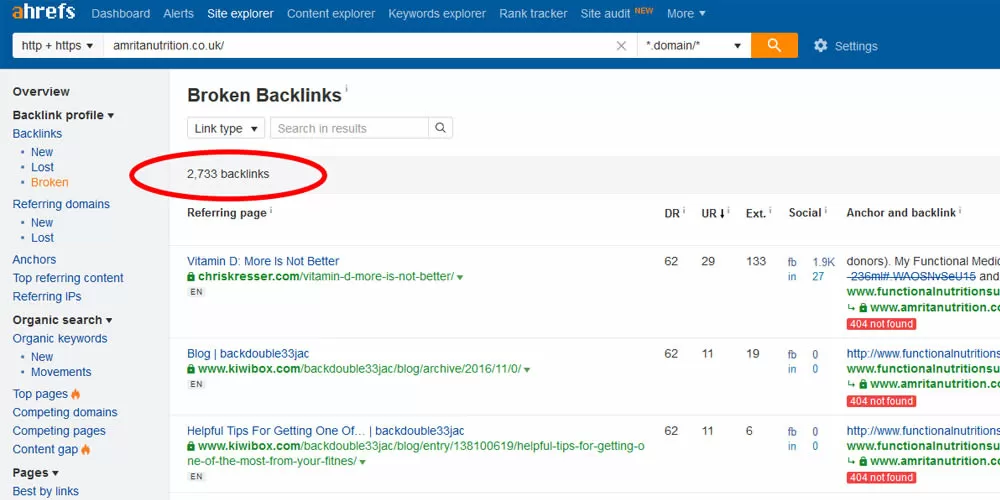
Task: Open Vitamin D: More Is Not Better link
Action: tap(263, 261)
